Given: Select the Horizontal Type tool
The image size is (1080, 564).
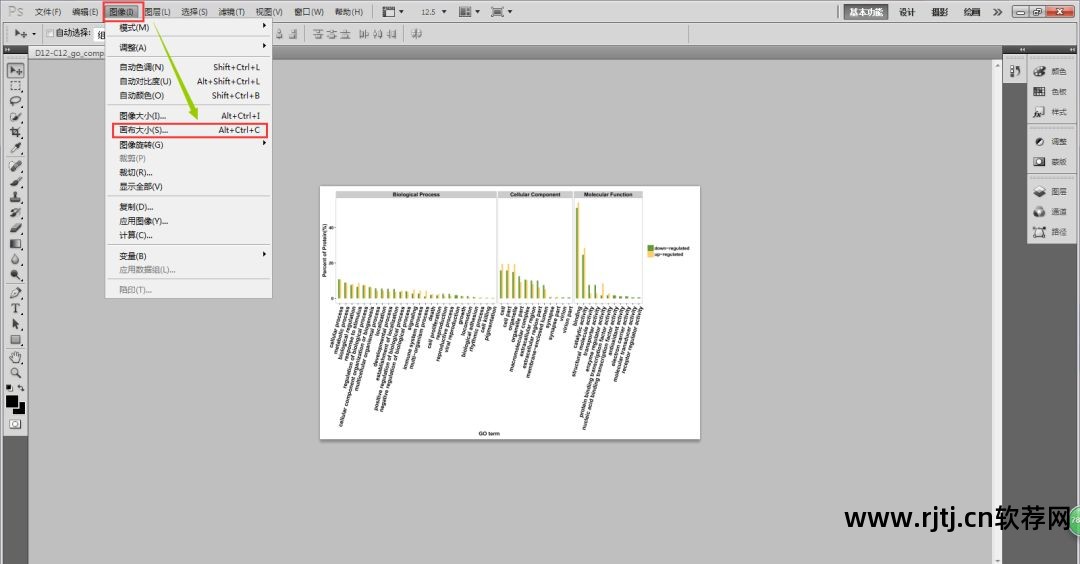Looking at the screenshot, I should click(x=16, y=309).
